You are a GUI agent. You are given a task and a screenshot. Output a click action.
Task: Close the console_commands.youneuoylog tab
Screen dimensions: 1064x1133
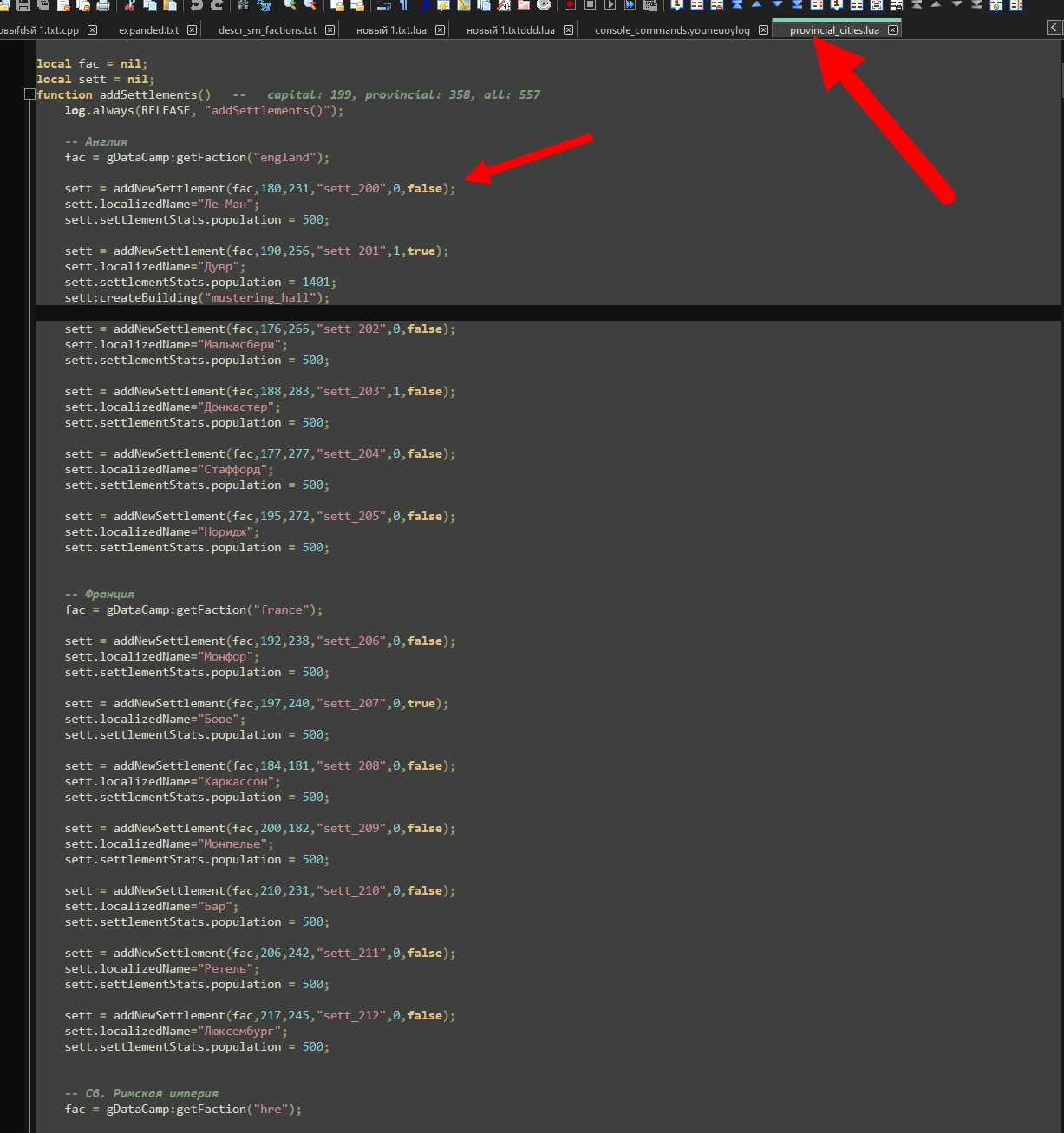(763, 30)
